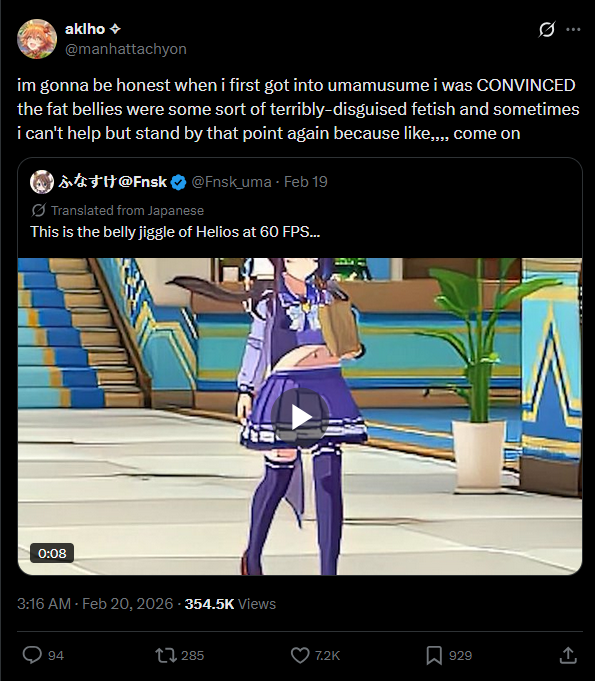Click the aklho display name

tap(85, 29)
